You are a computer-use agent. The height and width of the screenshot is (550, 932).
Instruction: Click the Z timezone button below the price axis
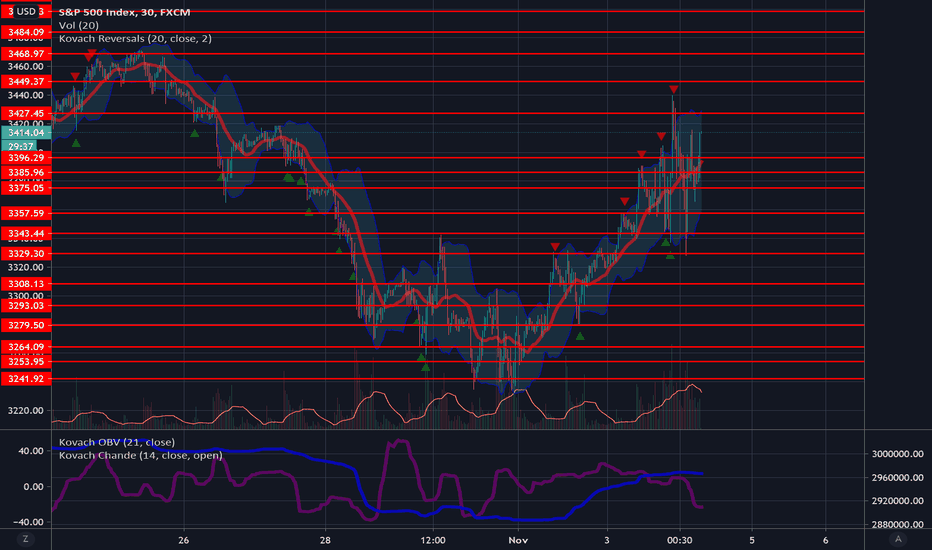pos(25,539)
